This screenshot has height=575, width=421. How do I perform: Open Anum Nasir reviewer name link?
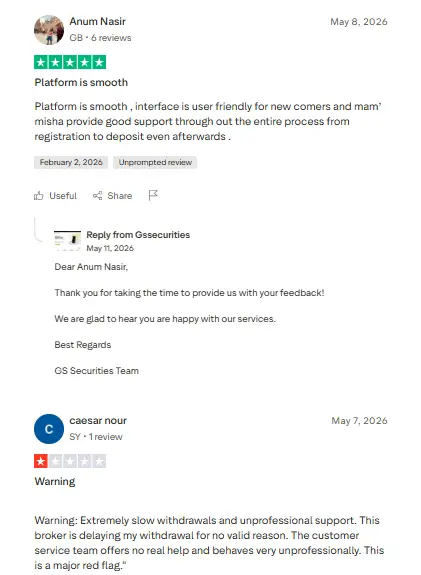(98, 21)
